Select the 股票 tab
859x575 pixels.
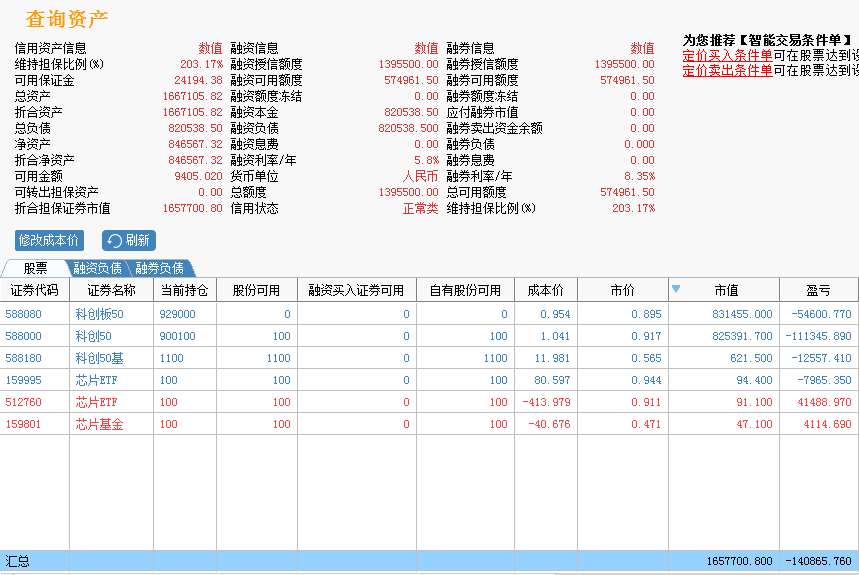(x=35, y=268)
